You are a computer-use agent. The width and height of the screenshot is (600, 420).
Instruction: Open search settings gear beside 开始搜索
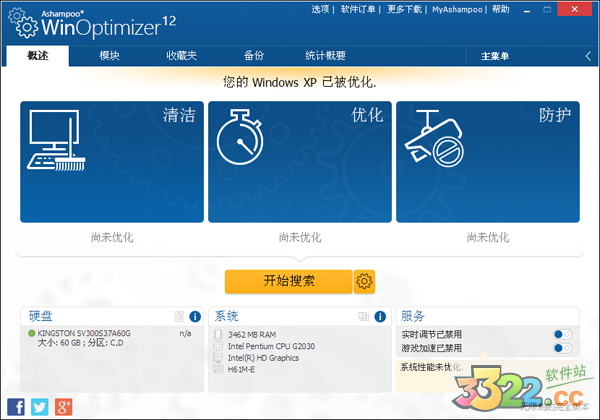click(364, 282)
